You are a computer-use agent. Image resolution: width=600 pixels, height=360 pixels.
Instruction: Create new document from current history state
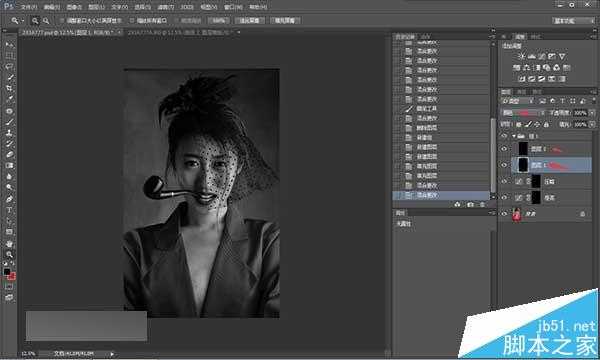click(x=458, y=205)
